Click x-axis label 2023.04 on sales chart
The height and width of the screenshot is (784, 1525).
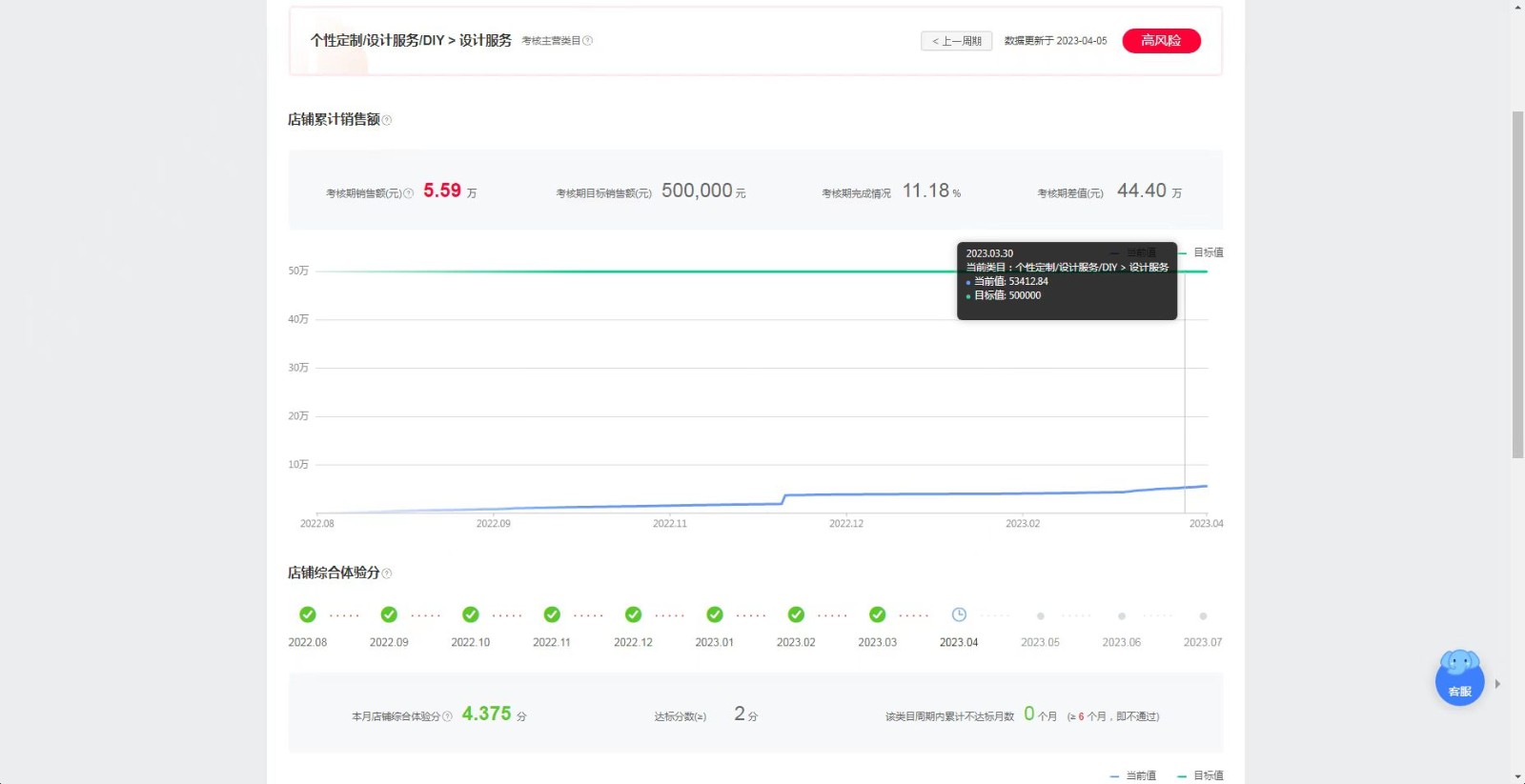pyautogui.click(x=1206, y=524)
